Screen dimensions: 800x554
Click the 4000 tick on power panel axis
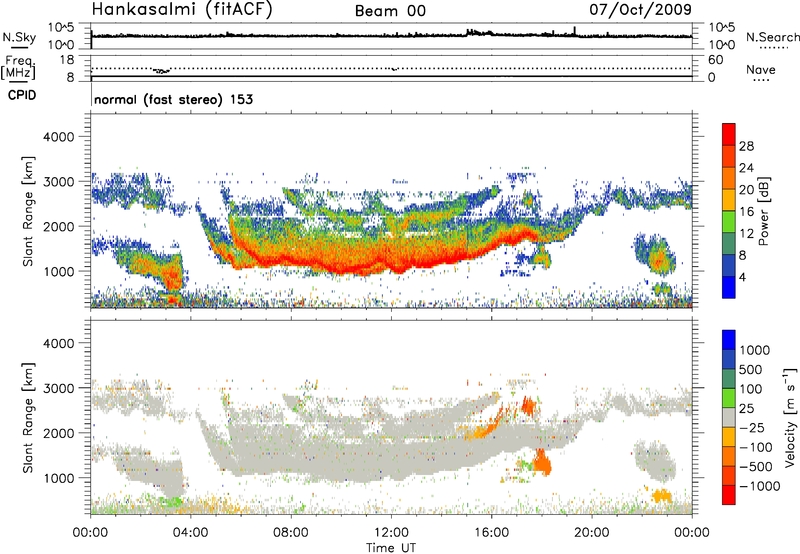[x=58, y=137]
